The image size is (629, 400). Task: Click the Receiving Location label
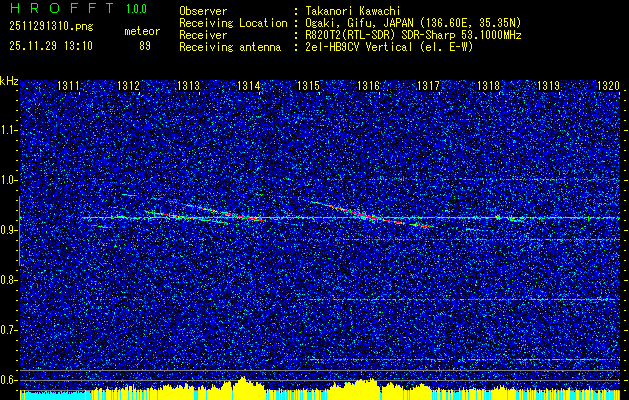(233, 23)
